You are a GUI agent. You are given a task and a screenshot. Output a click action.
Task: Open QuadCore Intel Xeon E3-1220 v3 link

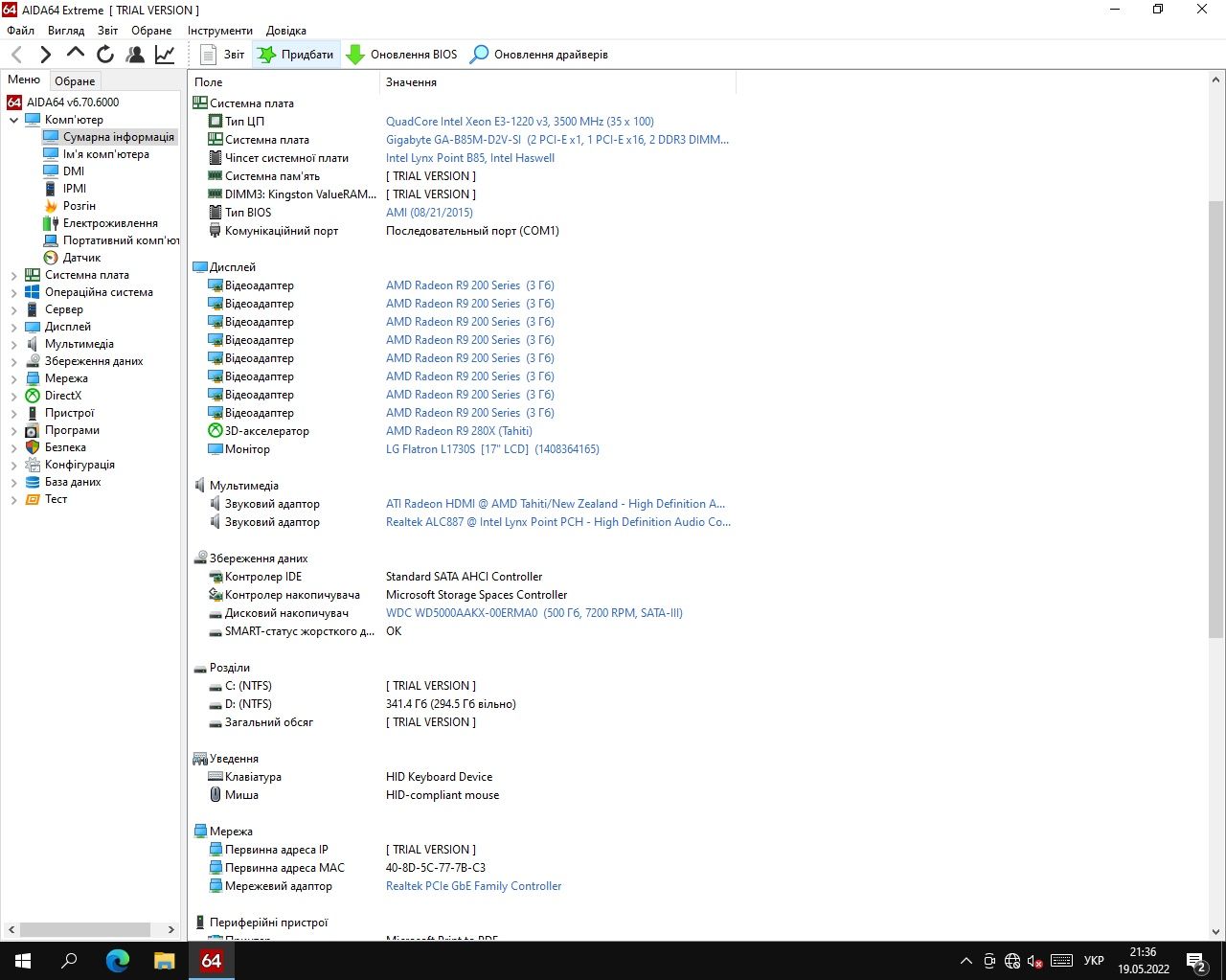point(520,122)
